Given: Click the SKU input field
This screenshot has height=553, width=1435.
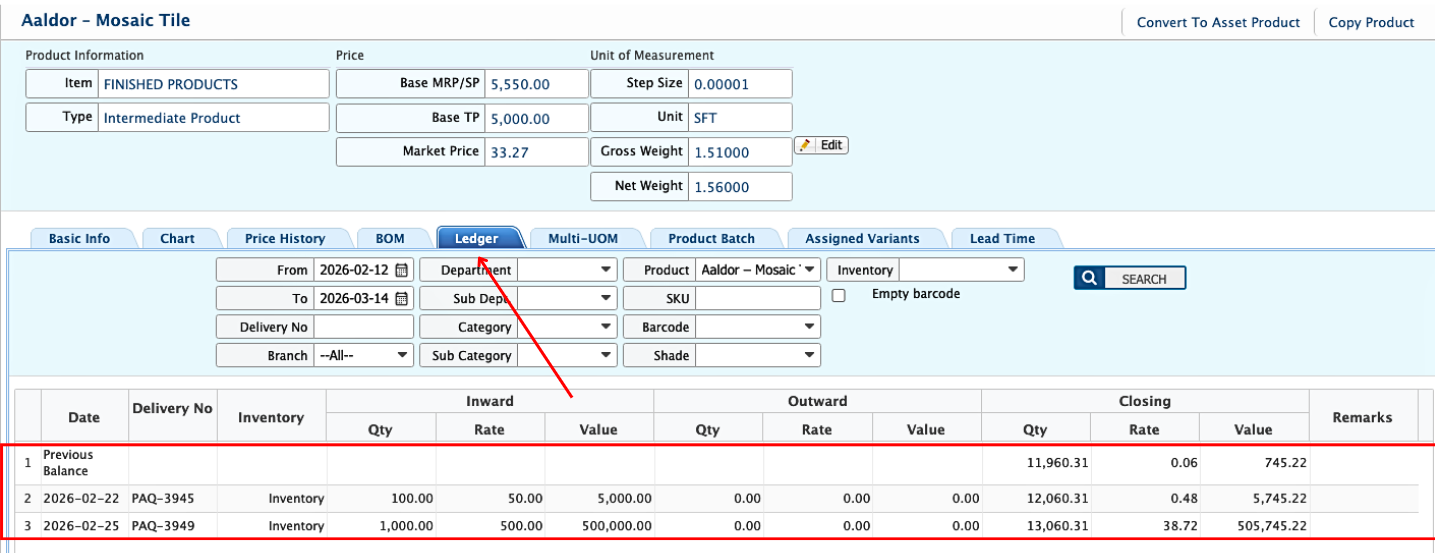Looking at the screenshot, I should (757, 298).
